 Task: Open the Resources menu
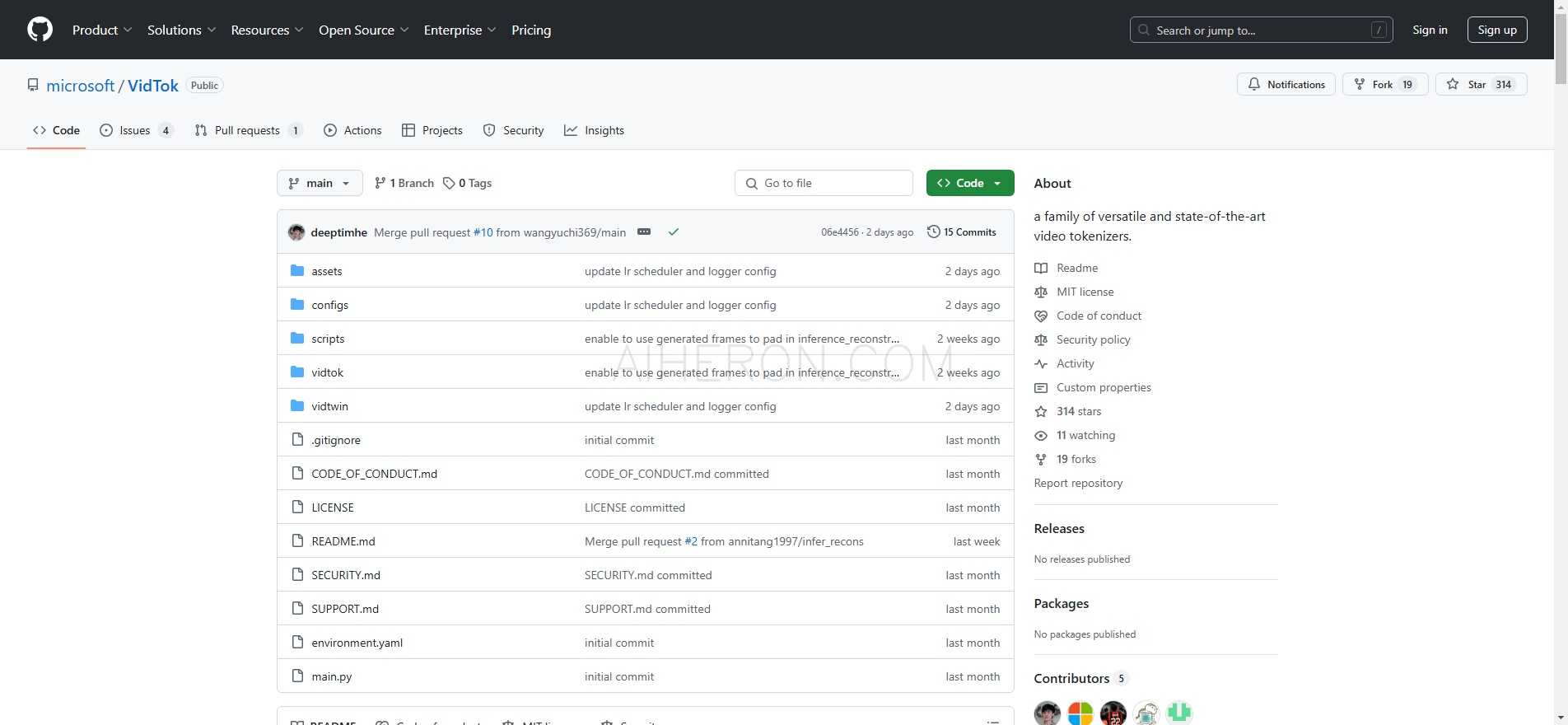coord(268,30)
